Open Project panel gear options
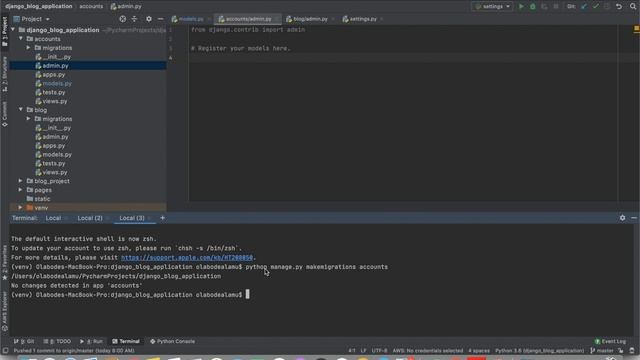Image resolution: width=640 pixels, height=360 pixels. [x=149, y=19]
